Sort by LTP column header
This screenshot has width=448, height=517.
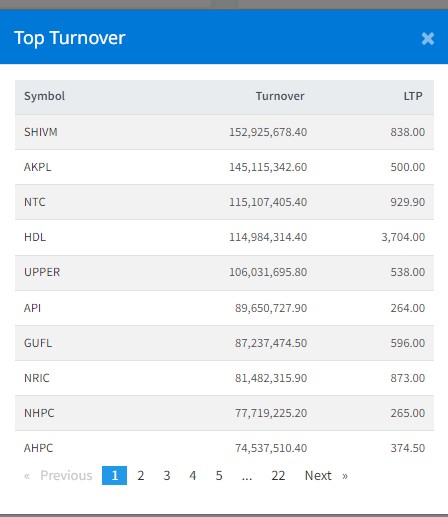coord(413,96)
